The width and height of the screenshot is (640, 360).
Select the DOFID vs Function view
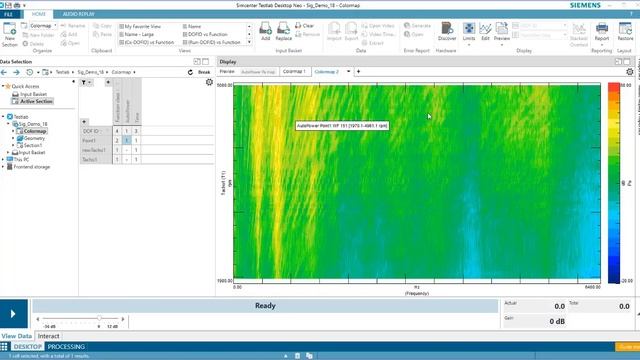[205, 34]
